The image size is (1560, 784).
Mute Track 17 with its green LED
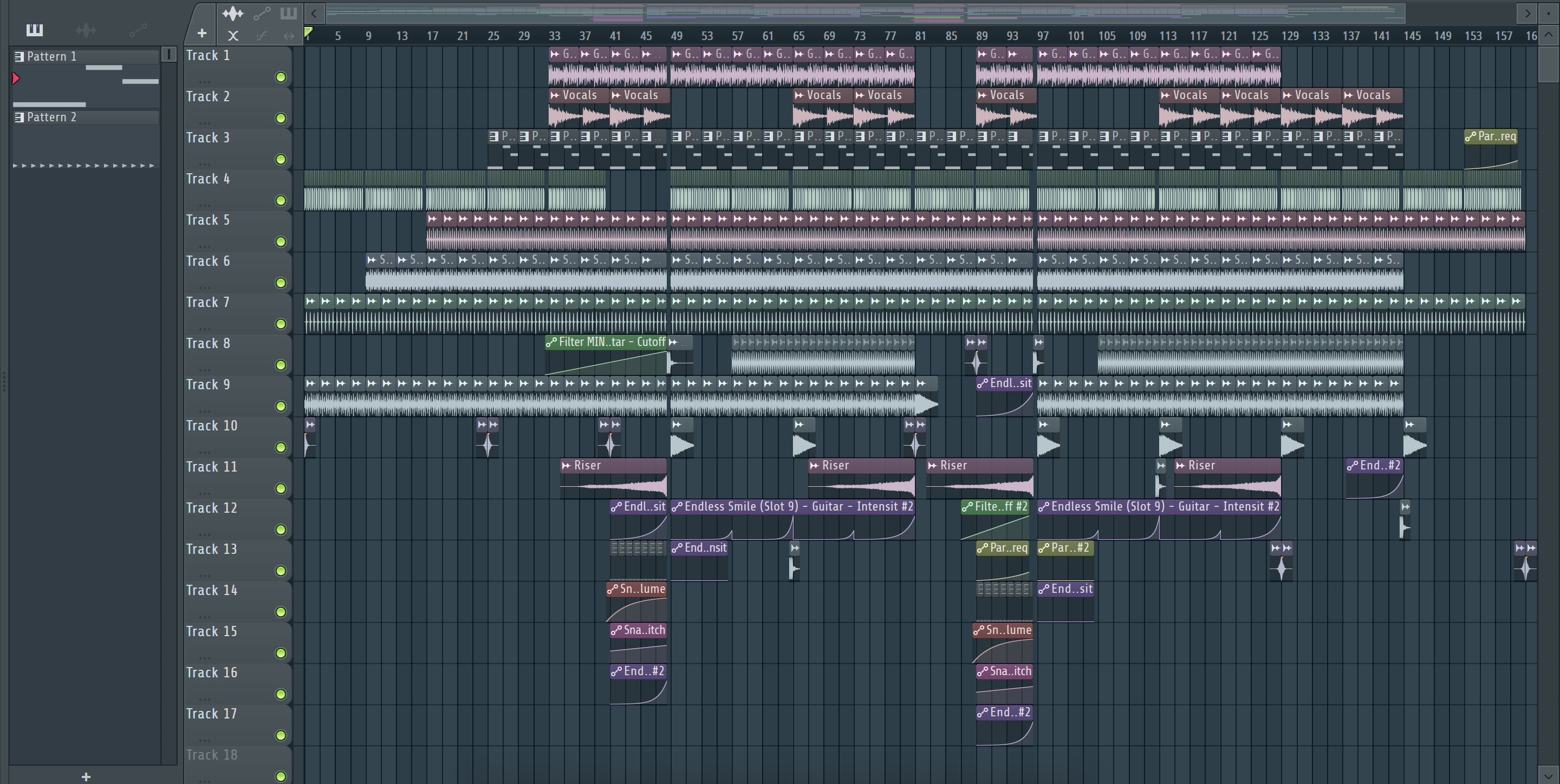[x=281, y=736]
